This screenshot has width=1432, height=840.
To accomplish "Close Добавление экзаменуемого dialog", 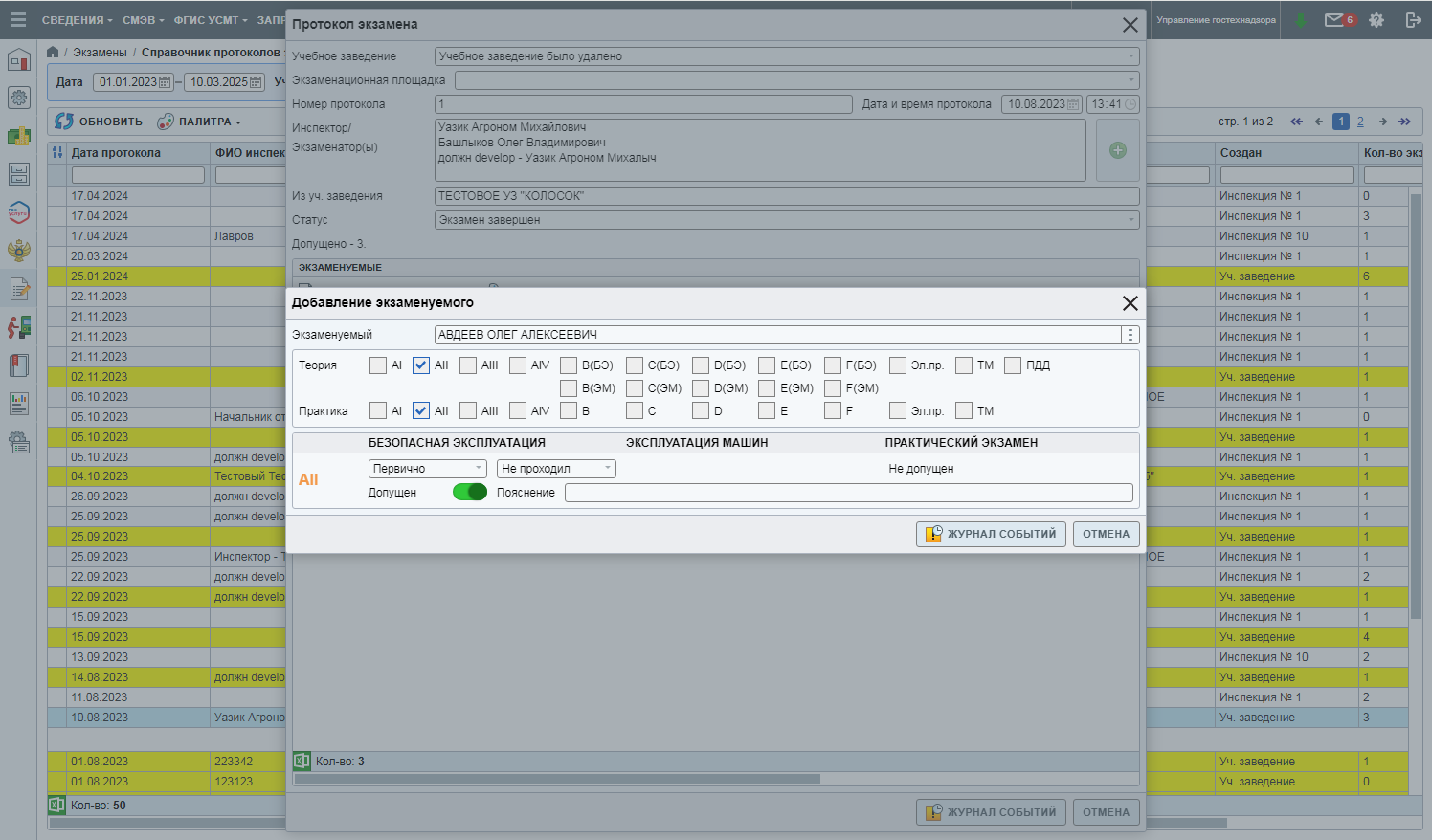I will pyautogui.click(x=1130, y=302).
